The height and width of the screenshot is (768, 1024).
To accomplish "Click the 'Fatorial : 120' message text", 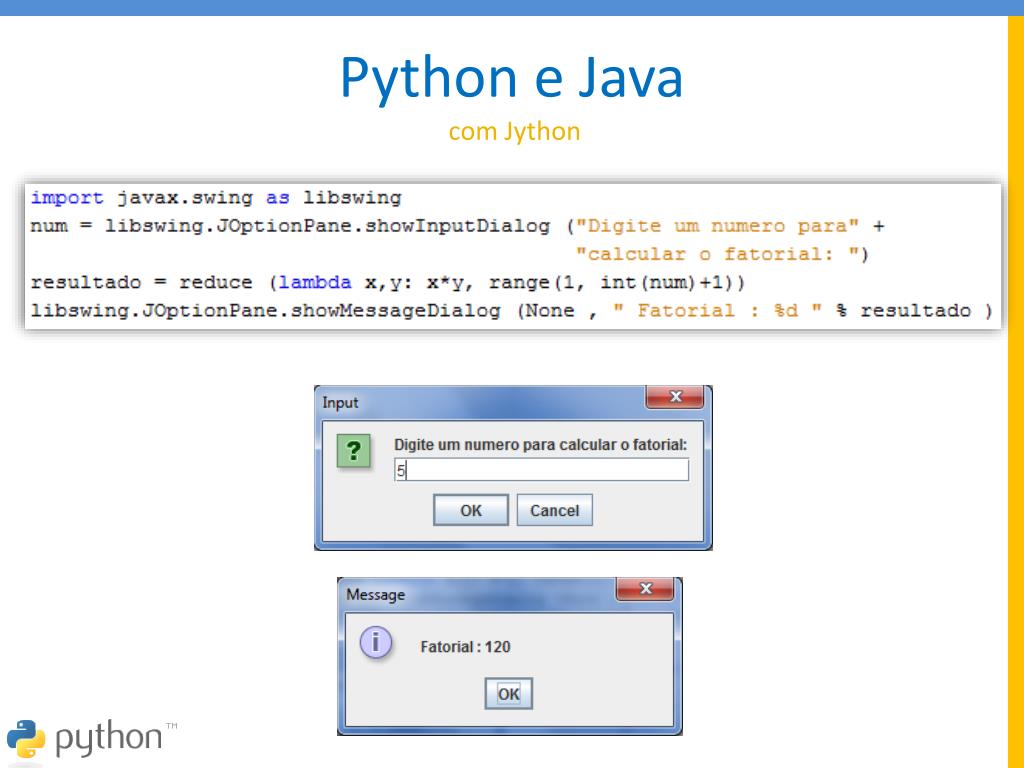I will click(x=466, y=647).
